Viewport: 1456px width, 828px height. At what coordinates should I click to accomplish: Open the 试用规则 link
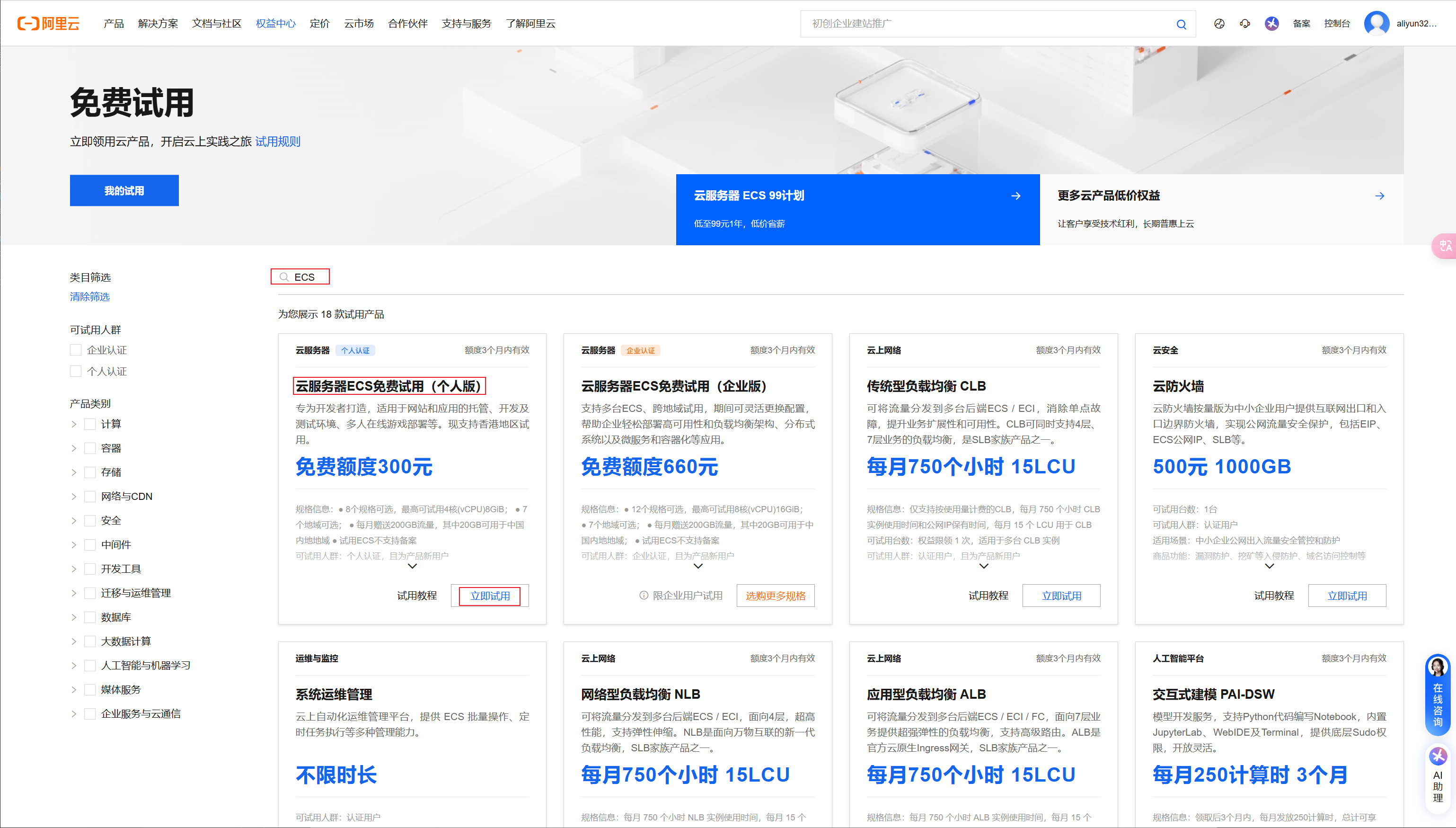coord(277,142)
